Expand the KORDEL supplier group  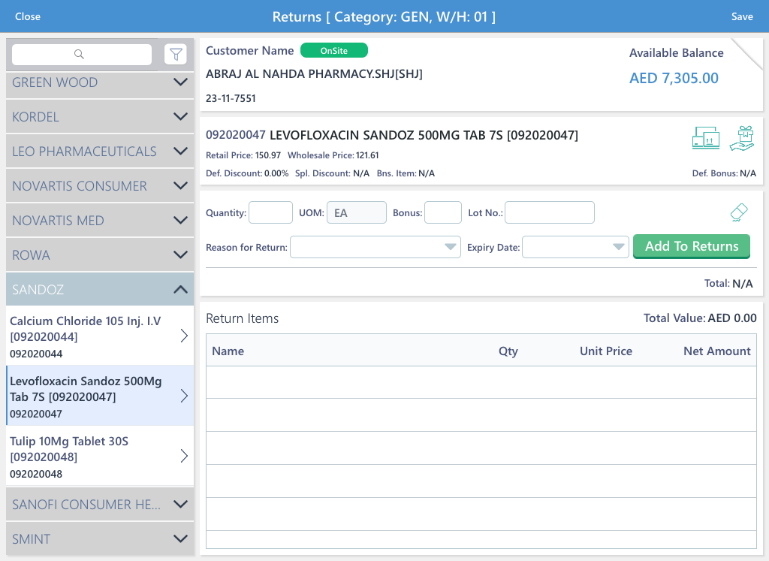tap(100, 117)
